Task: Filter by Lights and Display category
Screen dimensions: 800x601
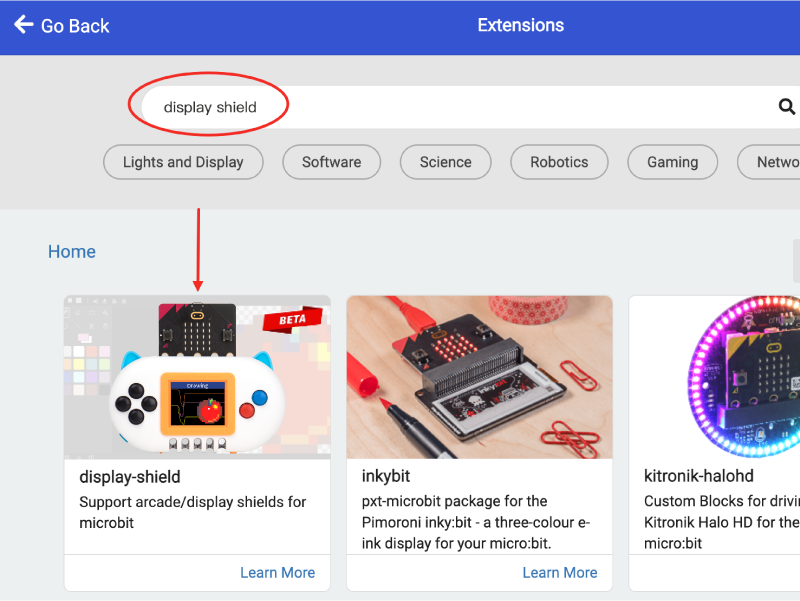Action: (183, 162)
